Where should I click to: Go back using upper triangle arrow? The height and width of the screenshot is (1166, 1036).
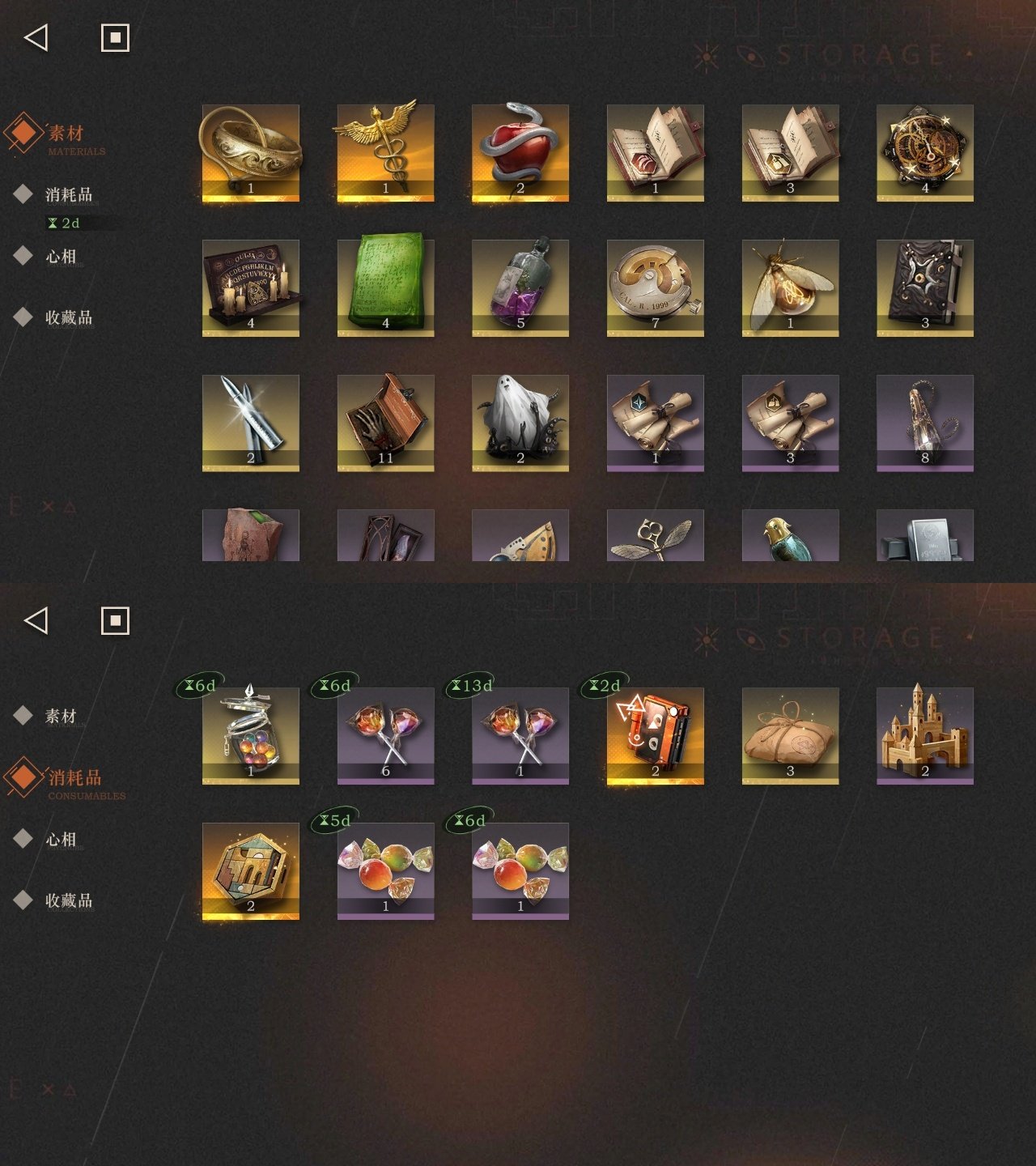pos(36,37)
